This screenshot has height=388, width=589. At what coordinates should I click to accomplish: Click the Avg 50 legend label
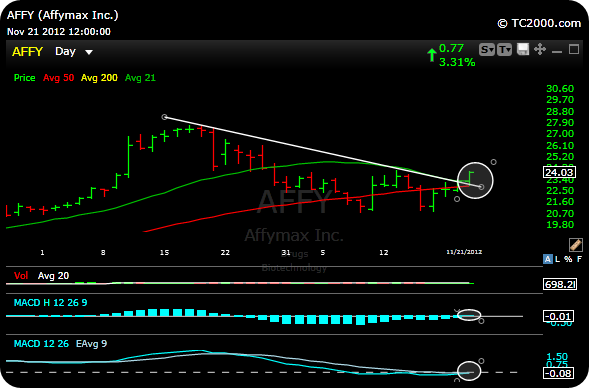[58, 78]
